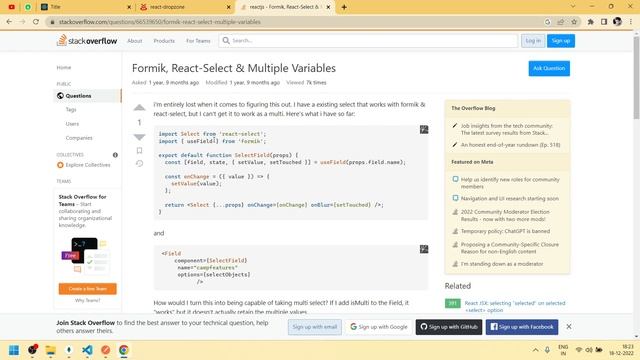Open the About menu item

135,41
